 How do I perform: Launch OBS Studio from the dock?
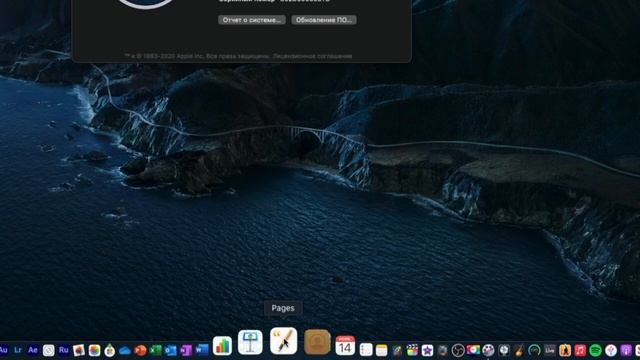(458, 350)
